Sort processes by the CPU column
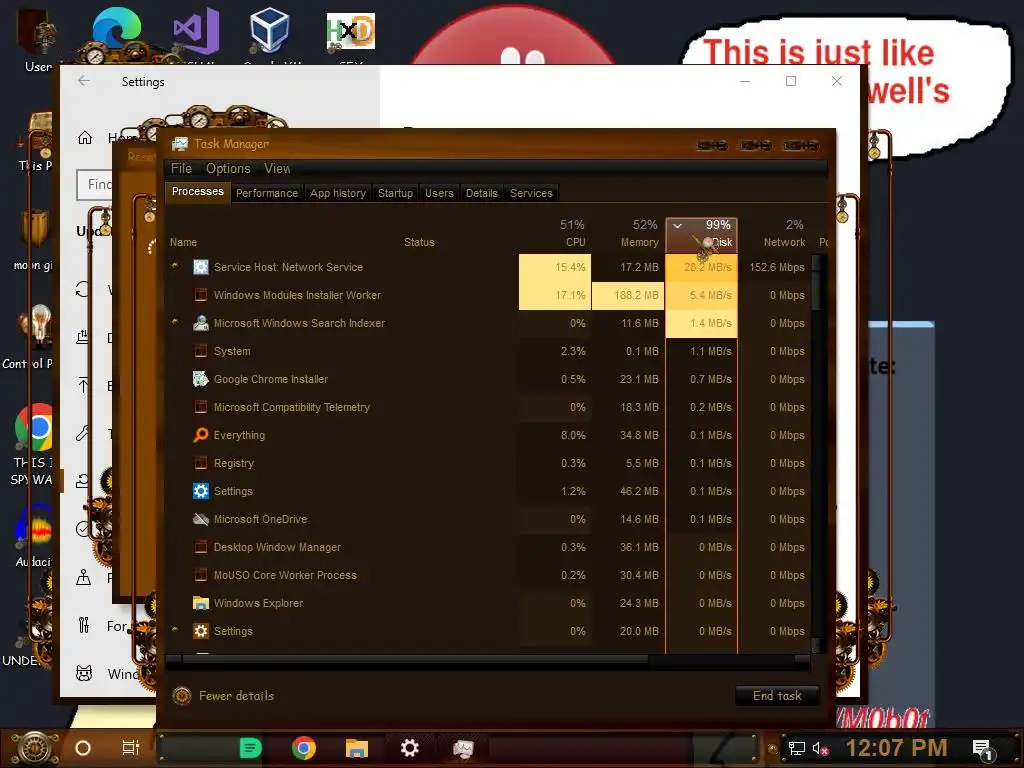 [555, 234]
